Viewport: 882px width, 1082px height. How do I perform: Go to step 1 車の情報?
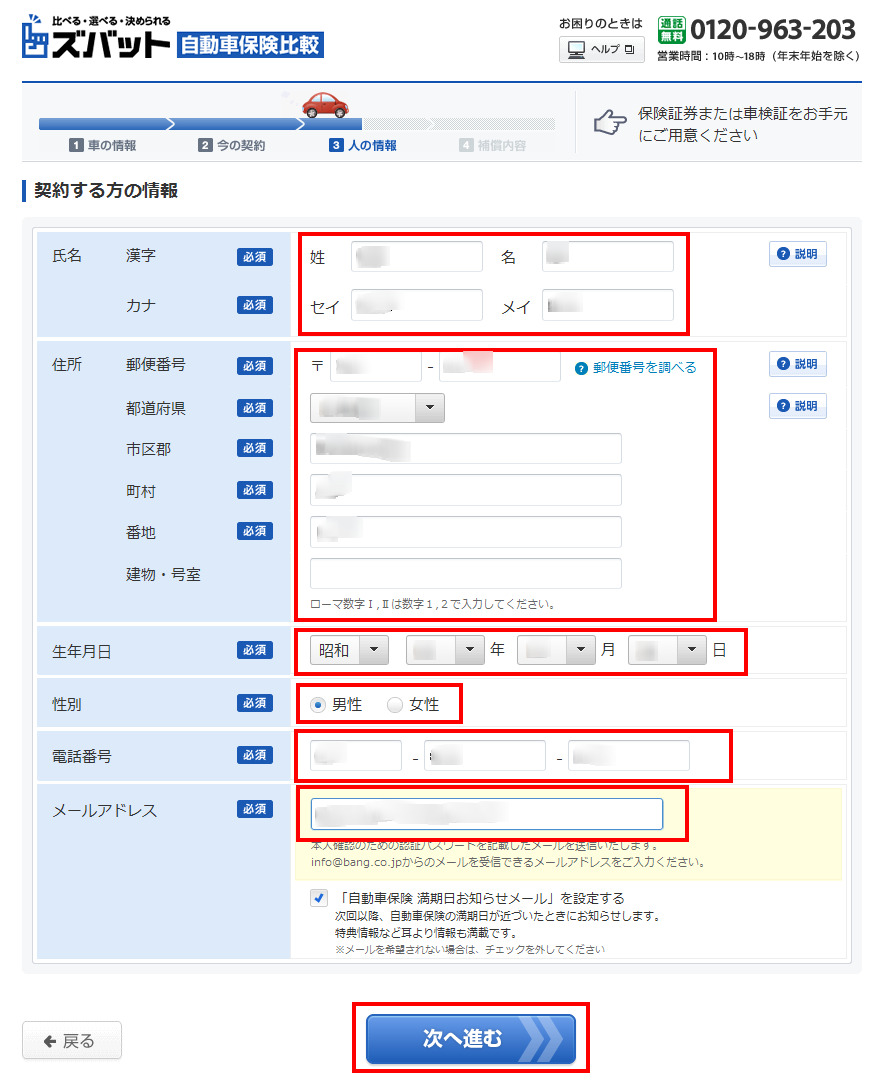point(103,146)
